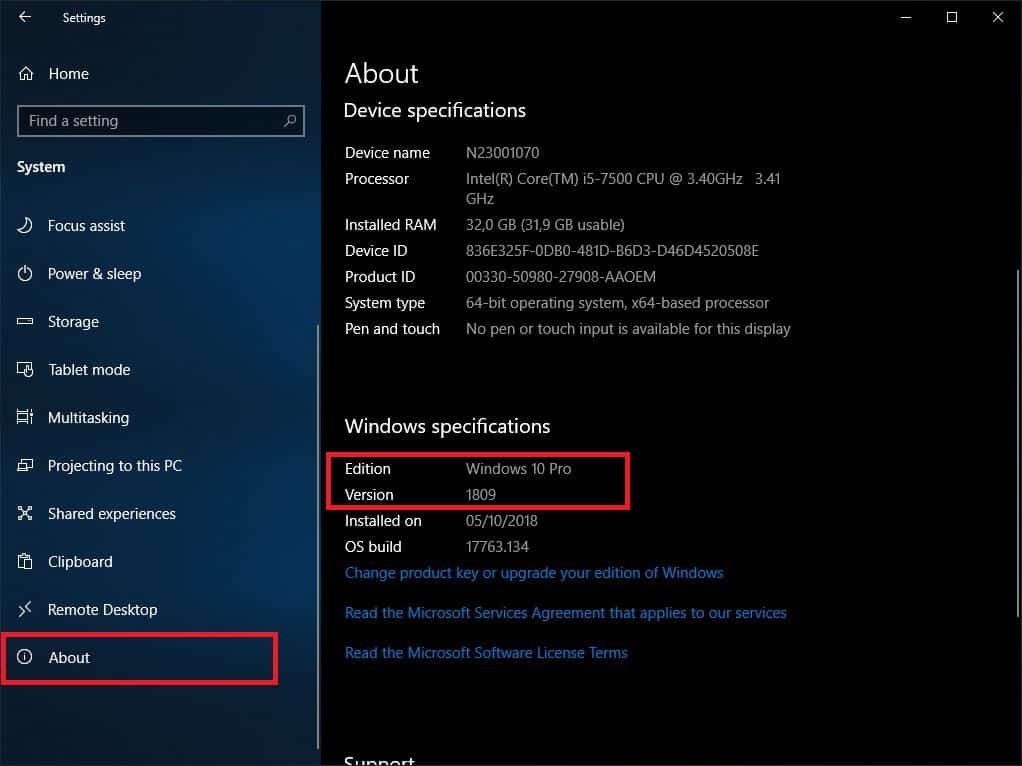1022x766 pixels.
Task: Click the Tablet mode icon
Action: pos(25,370)
